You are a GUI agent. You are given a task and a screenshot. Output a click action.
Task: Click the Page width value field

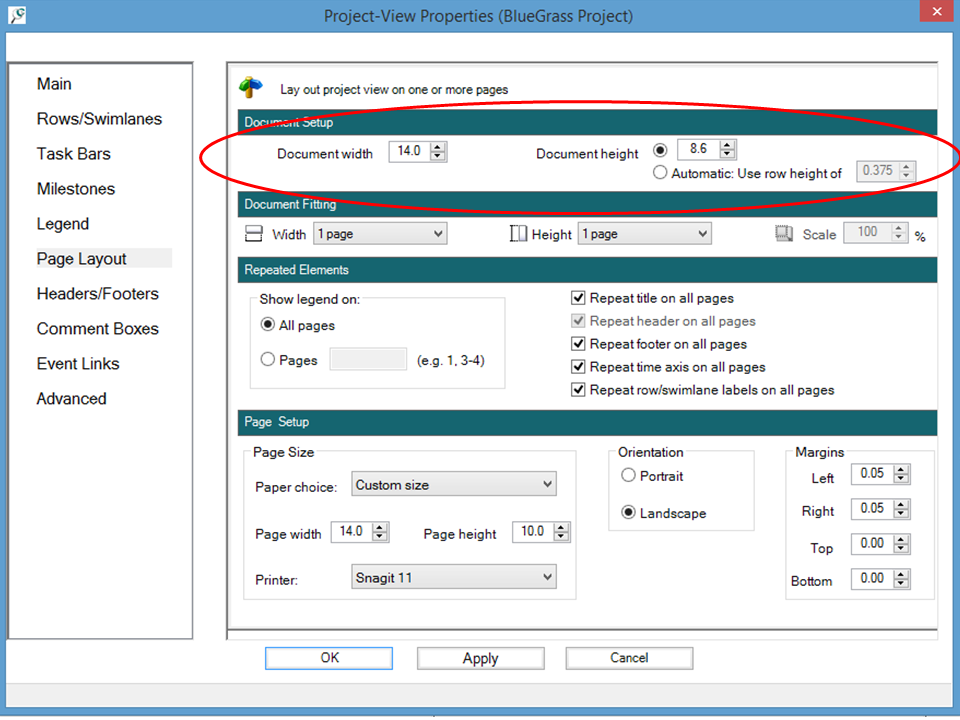tap(351, 531)
